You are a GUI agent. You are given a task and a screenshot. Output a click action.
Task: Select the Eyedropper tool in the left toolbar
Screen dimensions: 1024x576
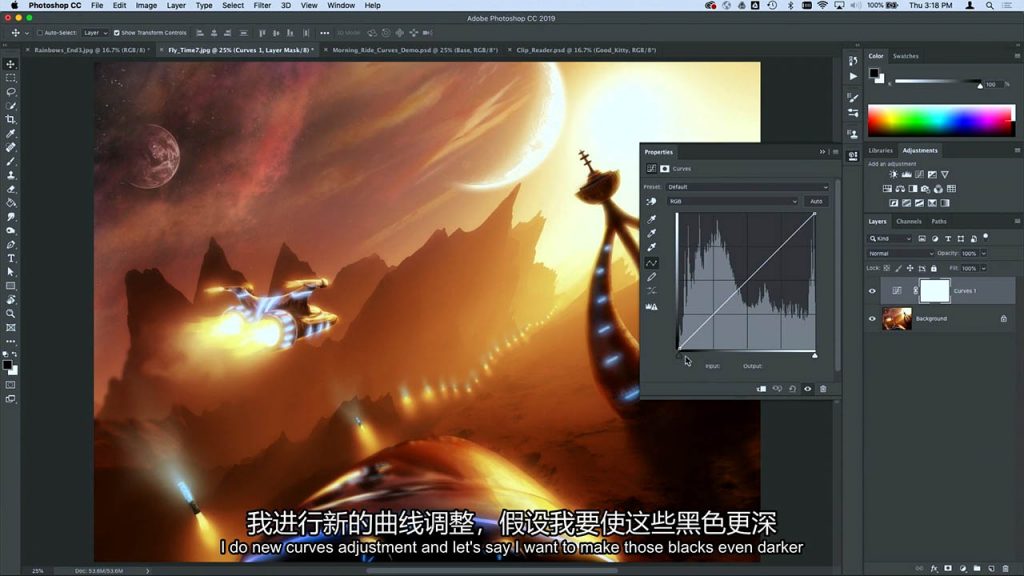[x=10, y=133]
